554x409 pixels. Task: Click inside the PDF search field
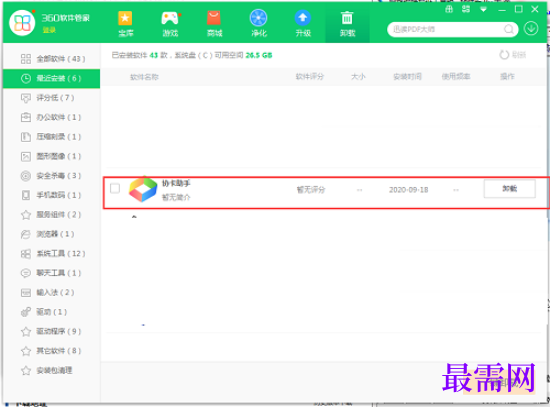[447, 29]
